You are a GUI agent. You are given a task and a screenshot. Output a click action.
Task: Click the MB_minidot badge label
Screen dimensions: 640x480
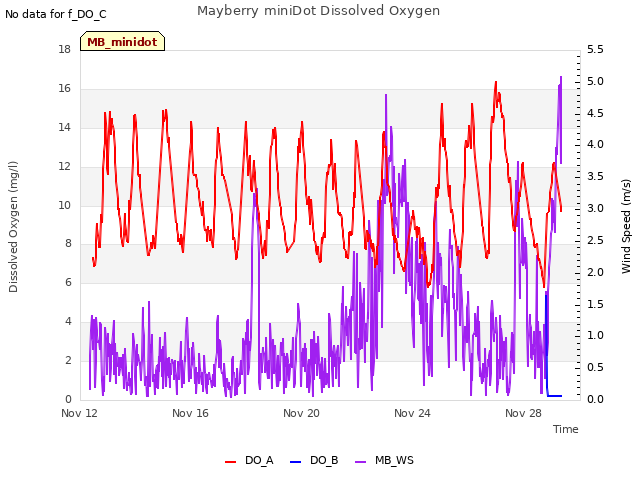click(122, 42)
